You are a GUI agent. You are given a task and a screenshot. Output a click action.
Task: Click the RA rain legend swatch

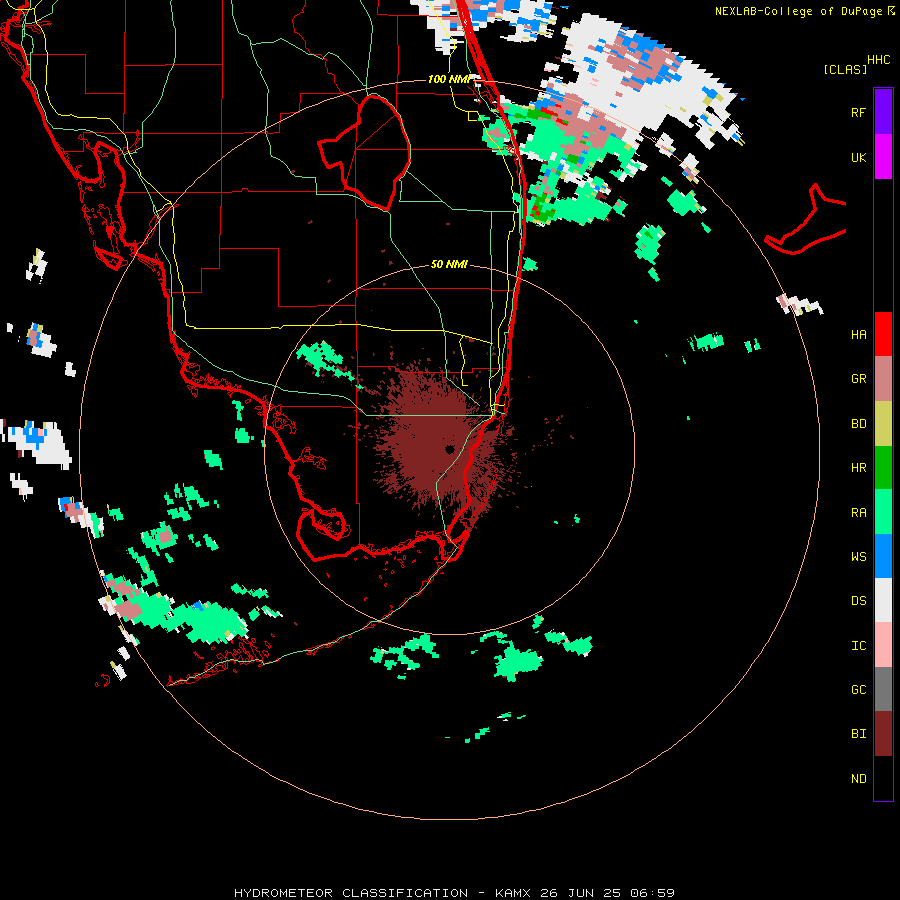click(x=883, y=512)
